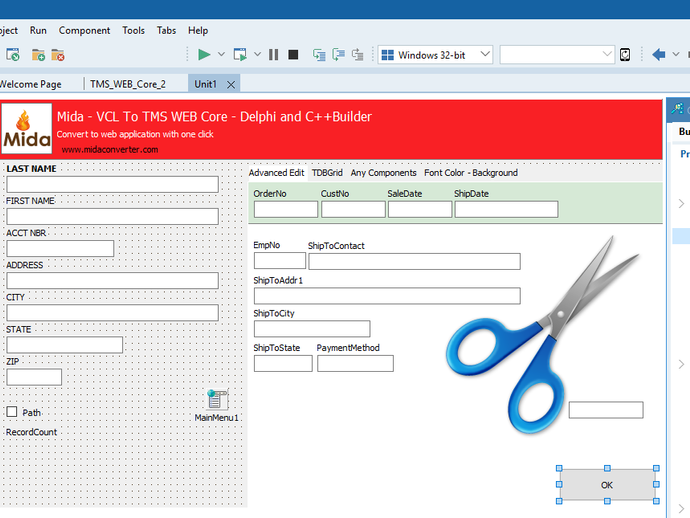This screenshot has height=518, width=690.
Task: Select the scissors image component
Action: pos(541,334)
